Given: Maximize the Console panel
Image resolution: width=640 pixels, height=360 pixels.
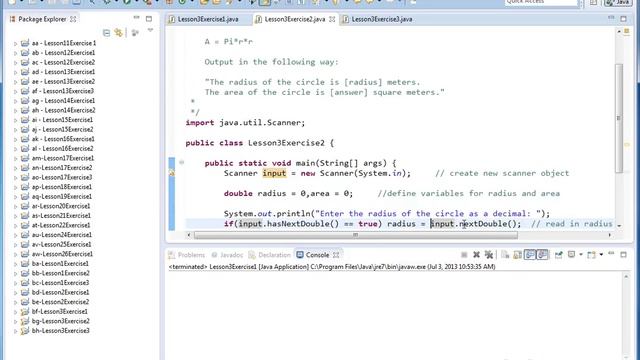Looking at the screenshot, I should [x=624, y=255].
